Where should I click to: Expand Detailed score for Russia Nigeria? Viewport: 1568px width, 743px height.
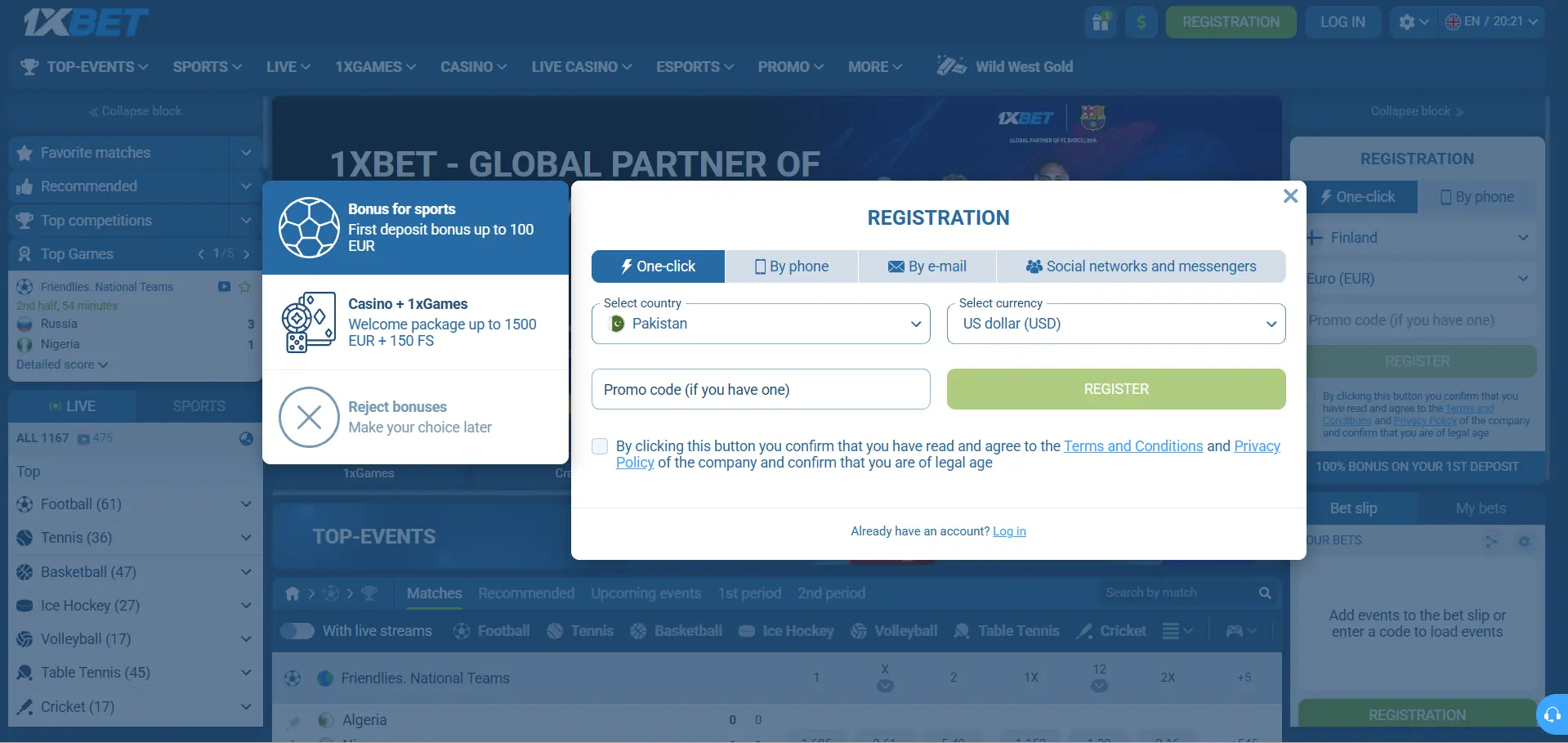tap(62, 365)
